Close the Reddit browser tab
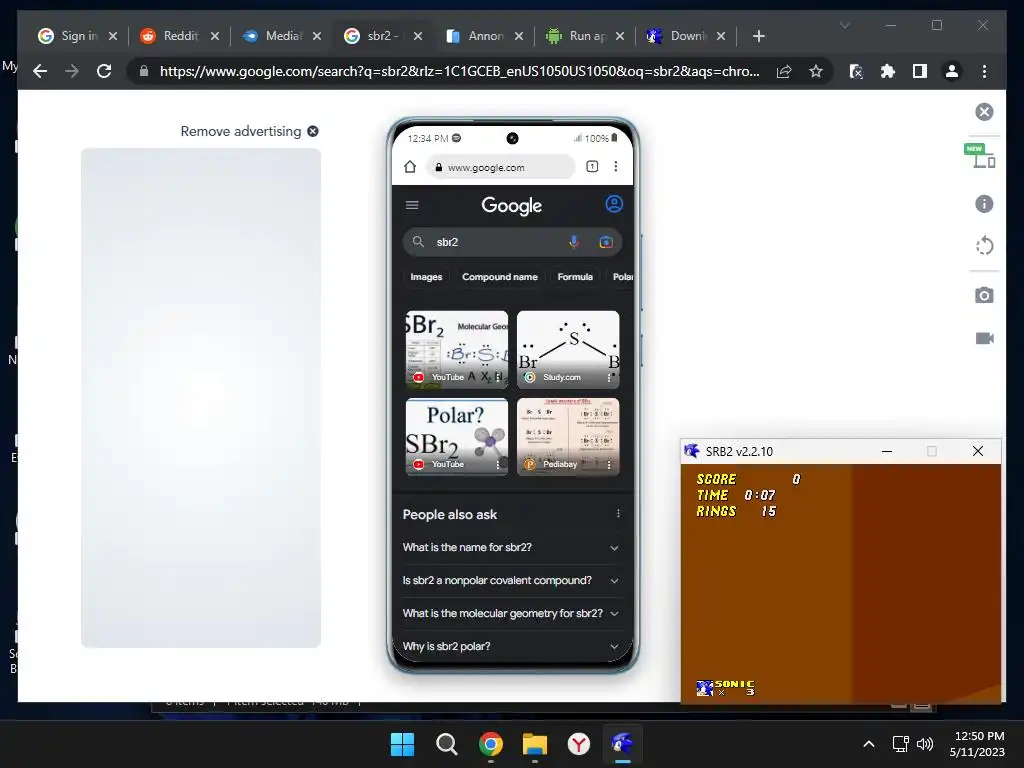The image size is (1024, 768). pyautogui.click(x=215, y=36)
